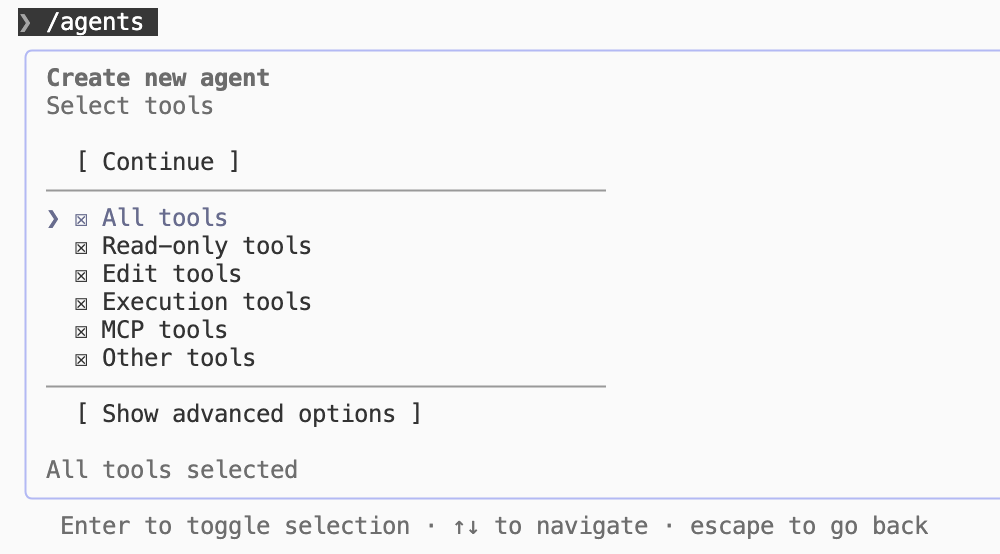1000x554 pixels.
Task: Click the All tools selected status text
Action: 172,470
